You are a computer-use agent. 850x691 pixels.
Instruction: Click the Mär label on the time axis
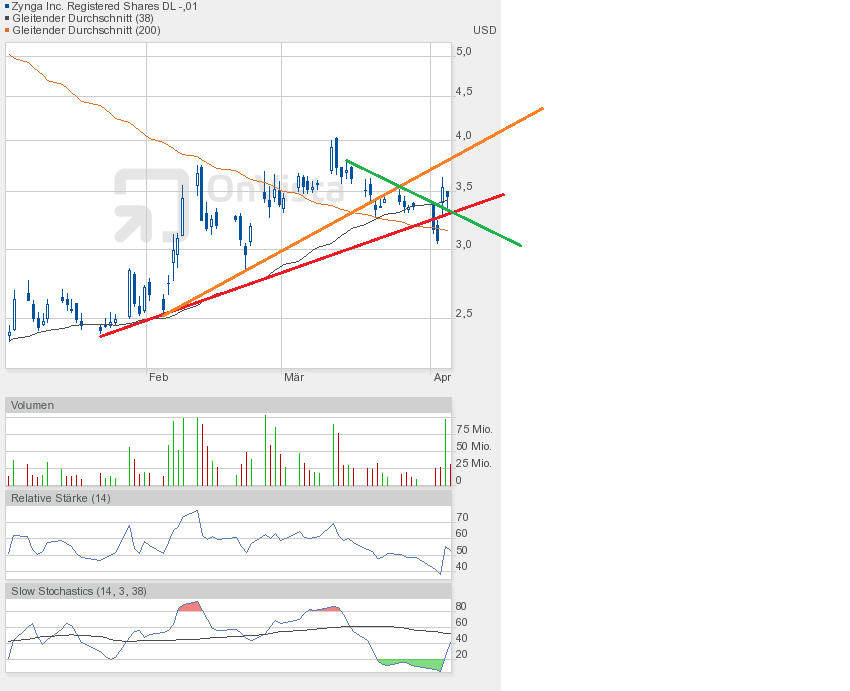[x=294, y=377]
